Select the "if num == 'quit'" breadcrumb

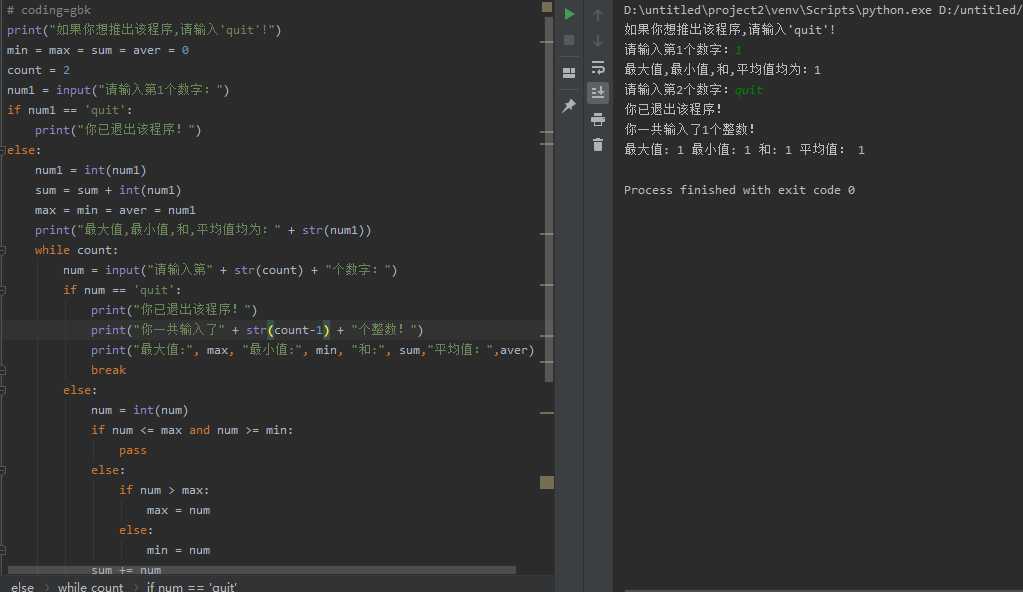[x=192, y=586]
